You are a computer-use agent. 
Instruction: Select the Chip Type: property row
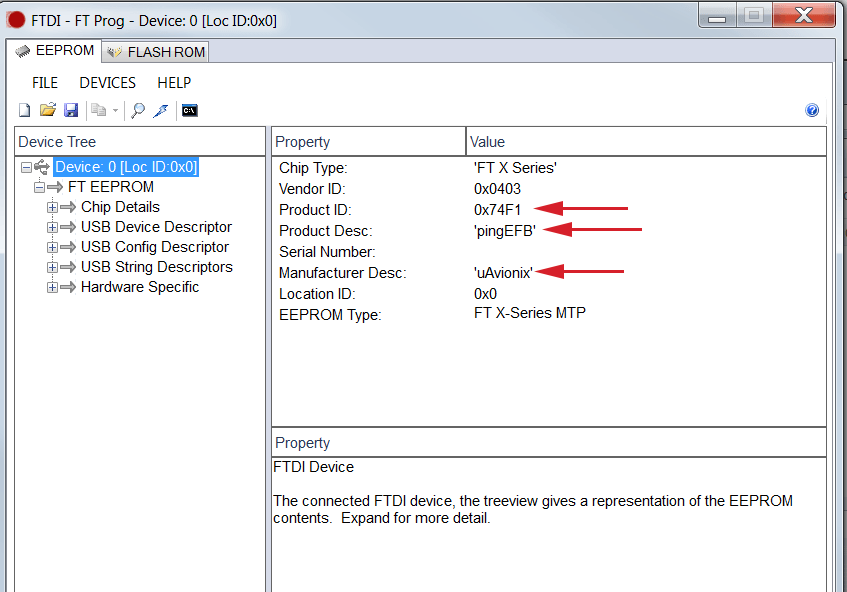tap(549, 168)
